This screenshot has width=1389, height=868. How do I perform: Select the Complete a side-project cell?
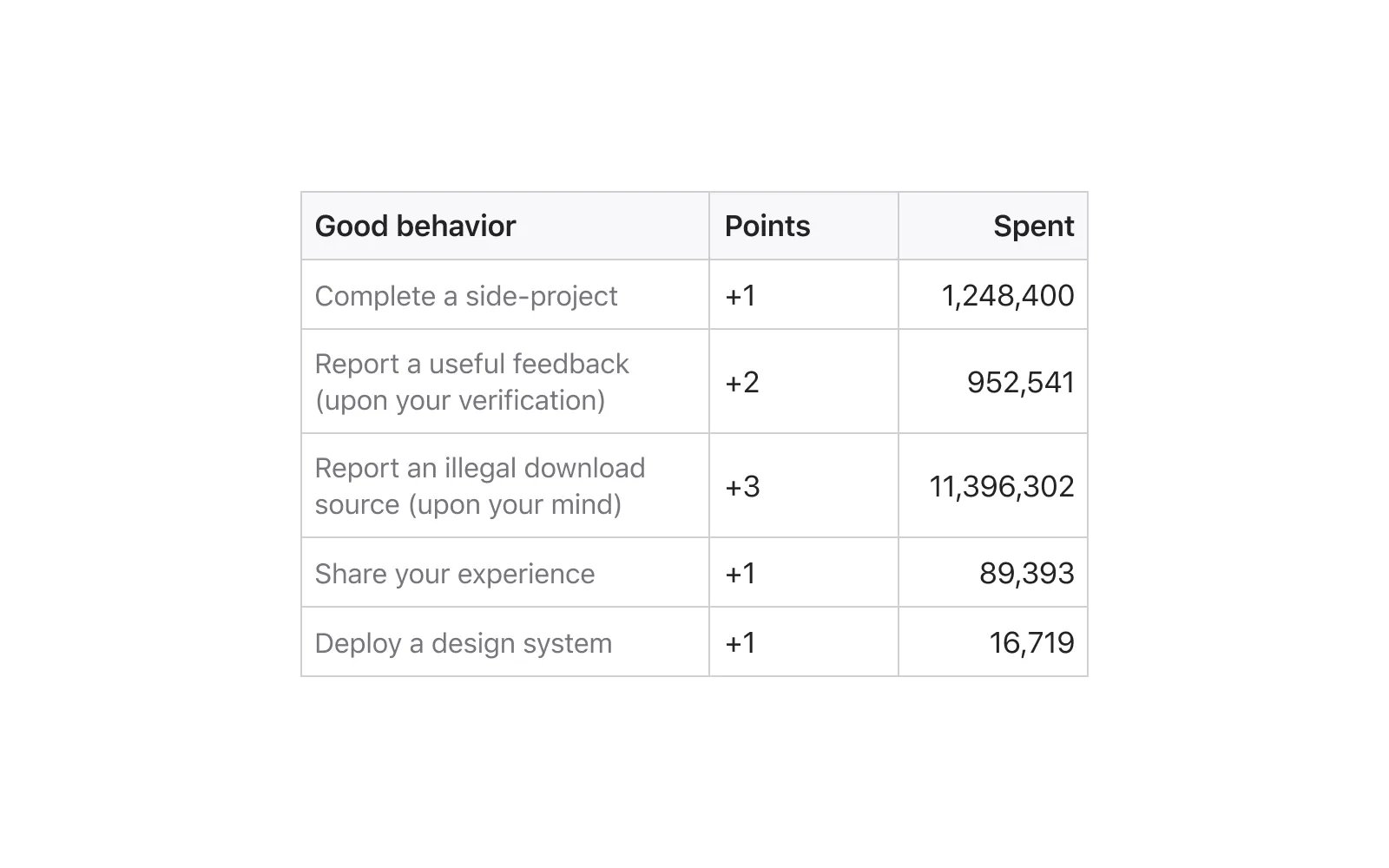(x=505, y=295)
